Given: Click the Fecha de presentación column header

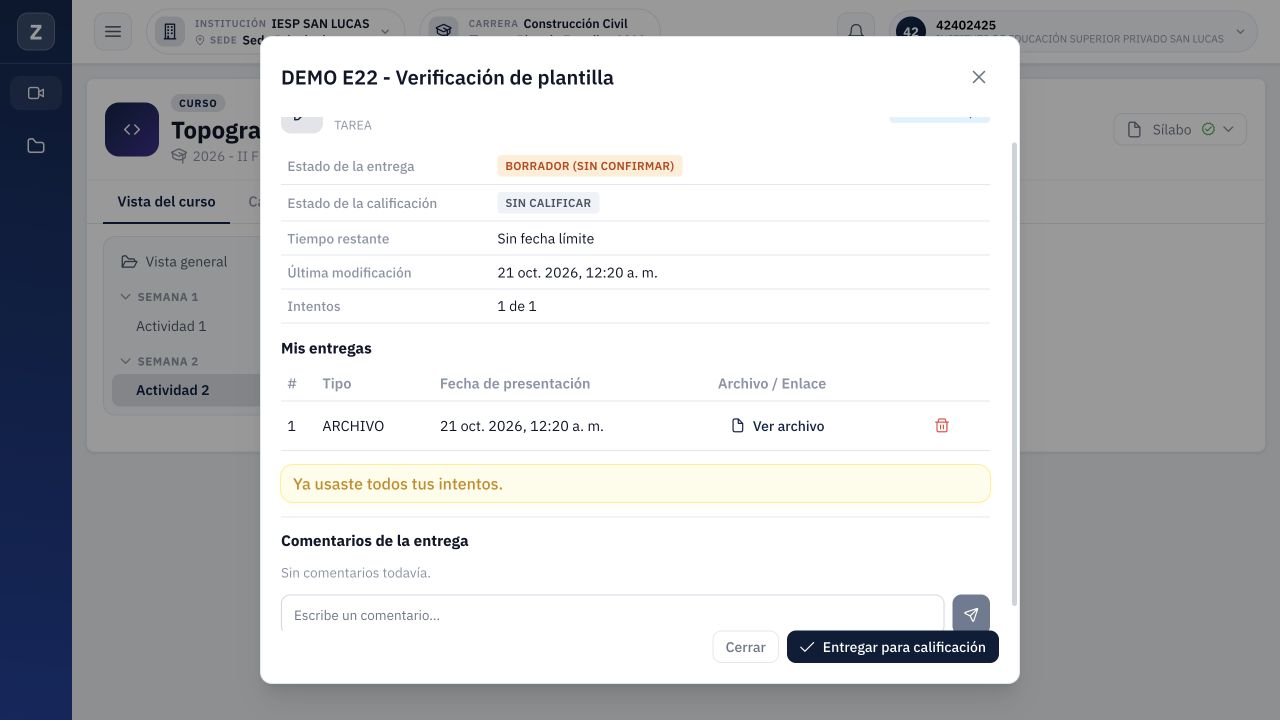Looking at the screenshot, I should (x=515, y=384).
